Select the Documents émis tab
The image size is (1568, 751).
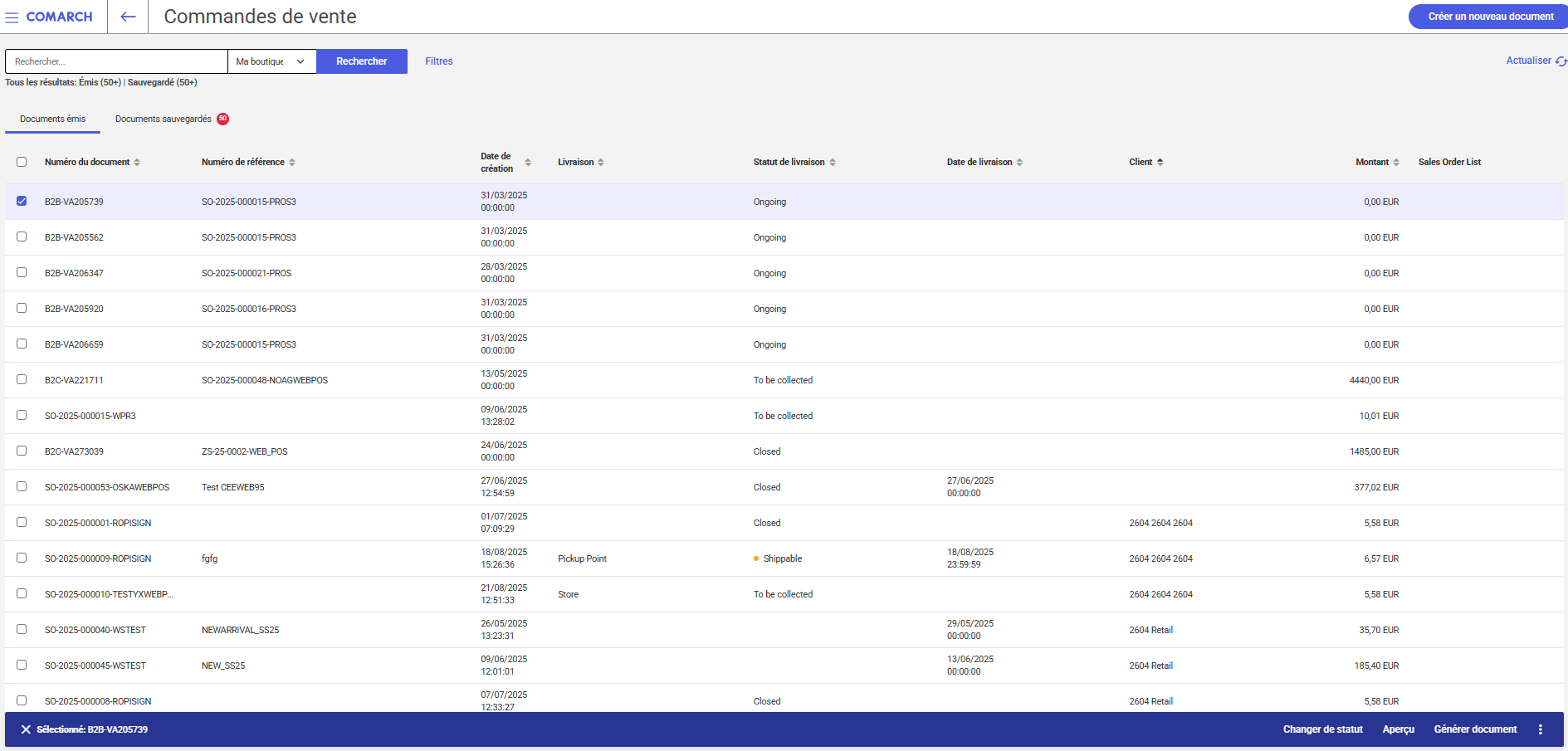coord(52,119)
